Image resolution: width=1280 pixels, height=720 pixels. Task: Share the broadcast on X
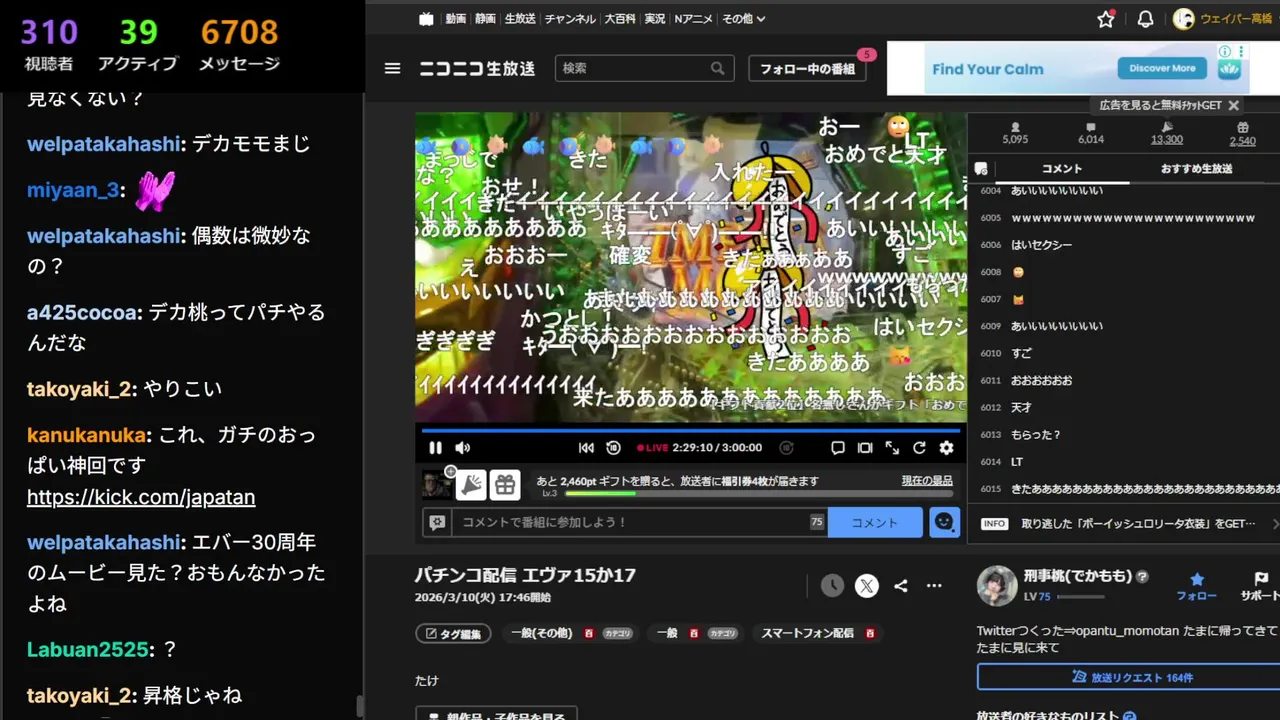[866, 586]
